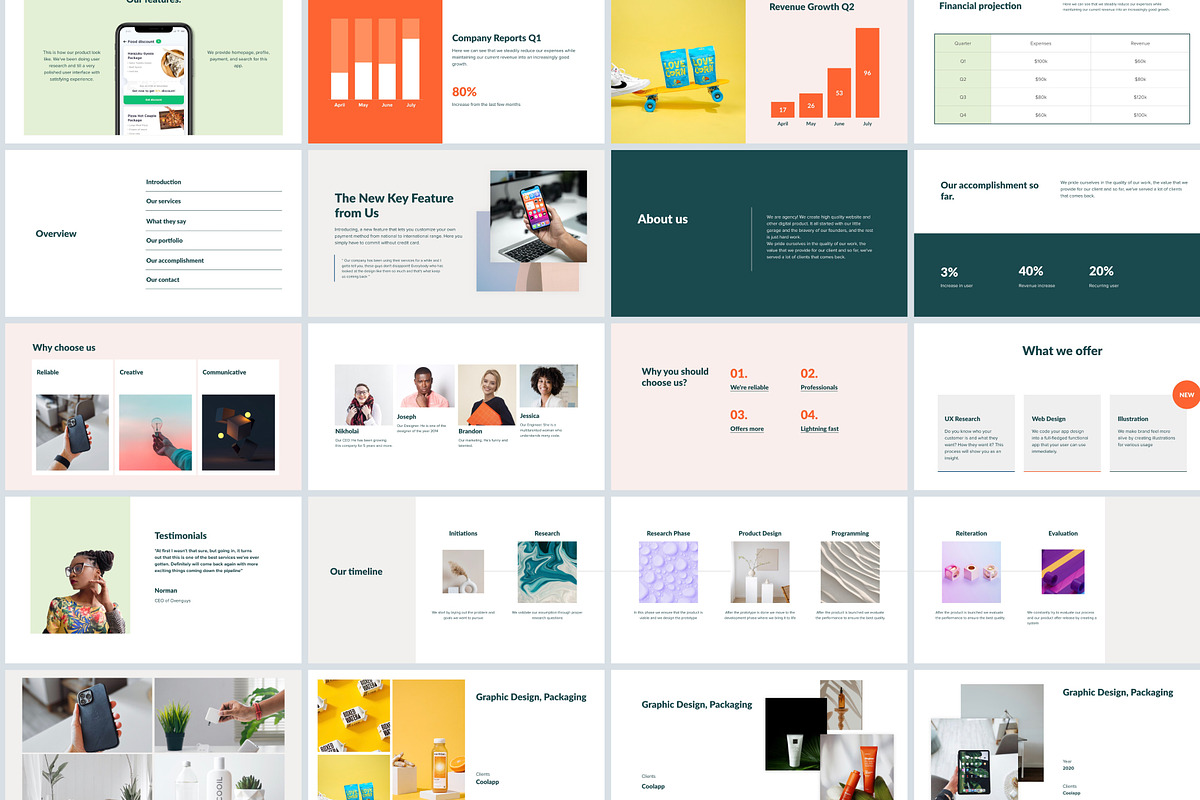Select Jessica's team photo
The width and height of the screenshot is (1200, 800).
coord(548,386)
